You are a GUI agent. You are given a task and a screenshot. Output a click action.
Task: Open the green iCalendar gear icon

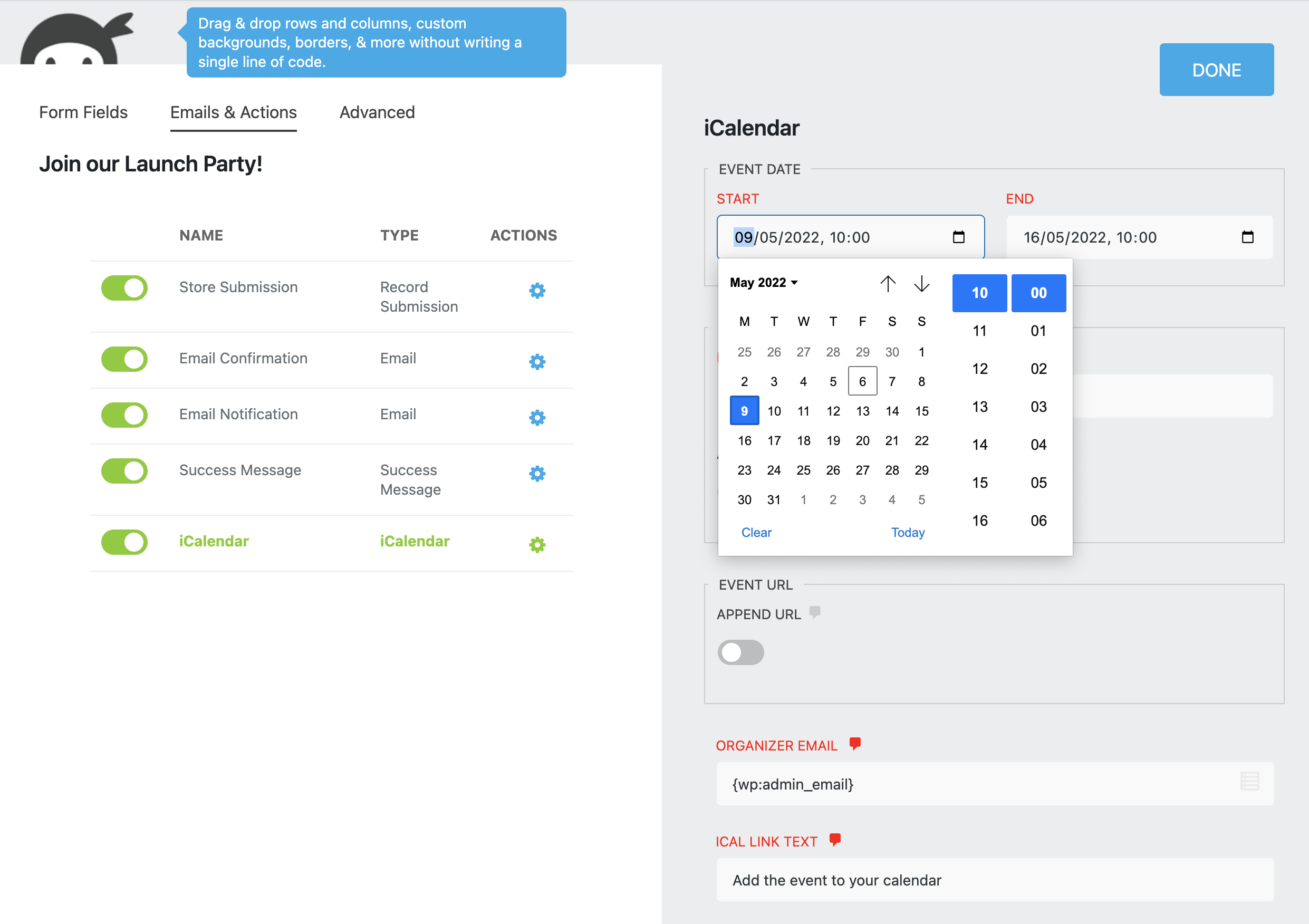click(536, 544)
